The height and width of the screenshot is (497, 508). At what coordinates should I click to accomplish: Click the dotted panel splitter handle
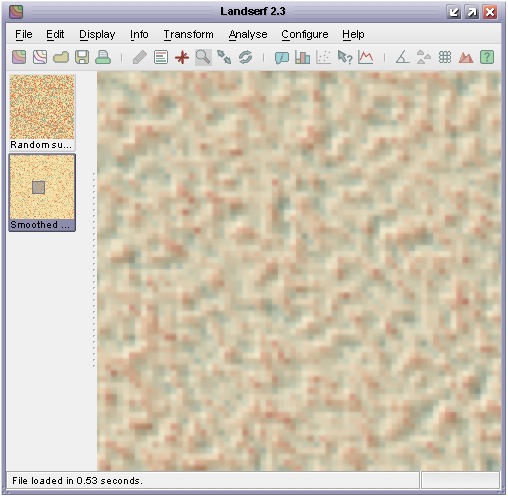point(94,270)
